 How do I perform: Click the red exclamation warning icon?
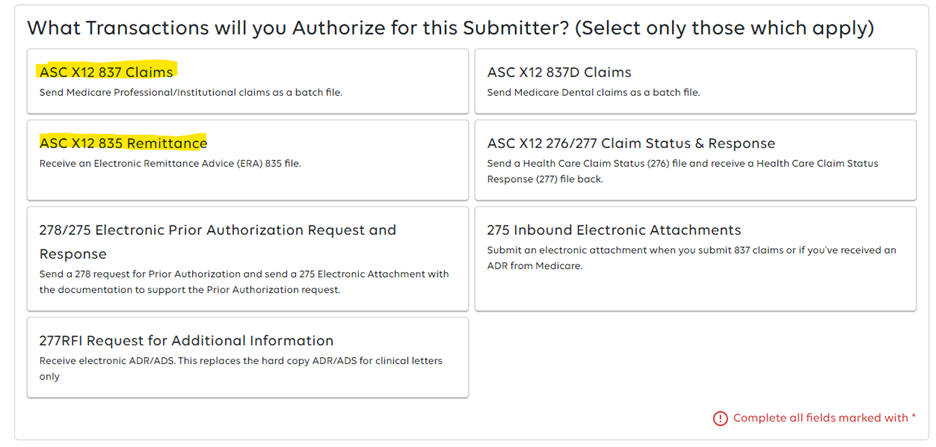(720, 418)
